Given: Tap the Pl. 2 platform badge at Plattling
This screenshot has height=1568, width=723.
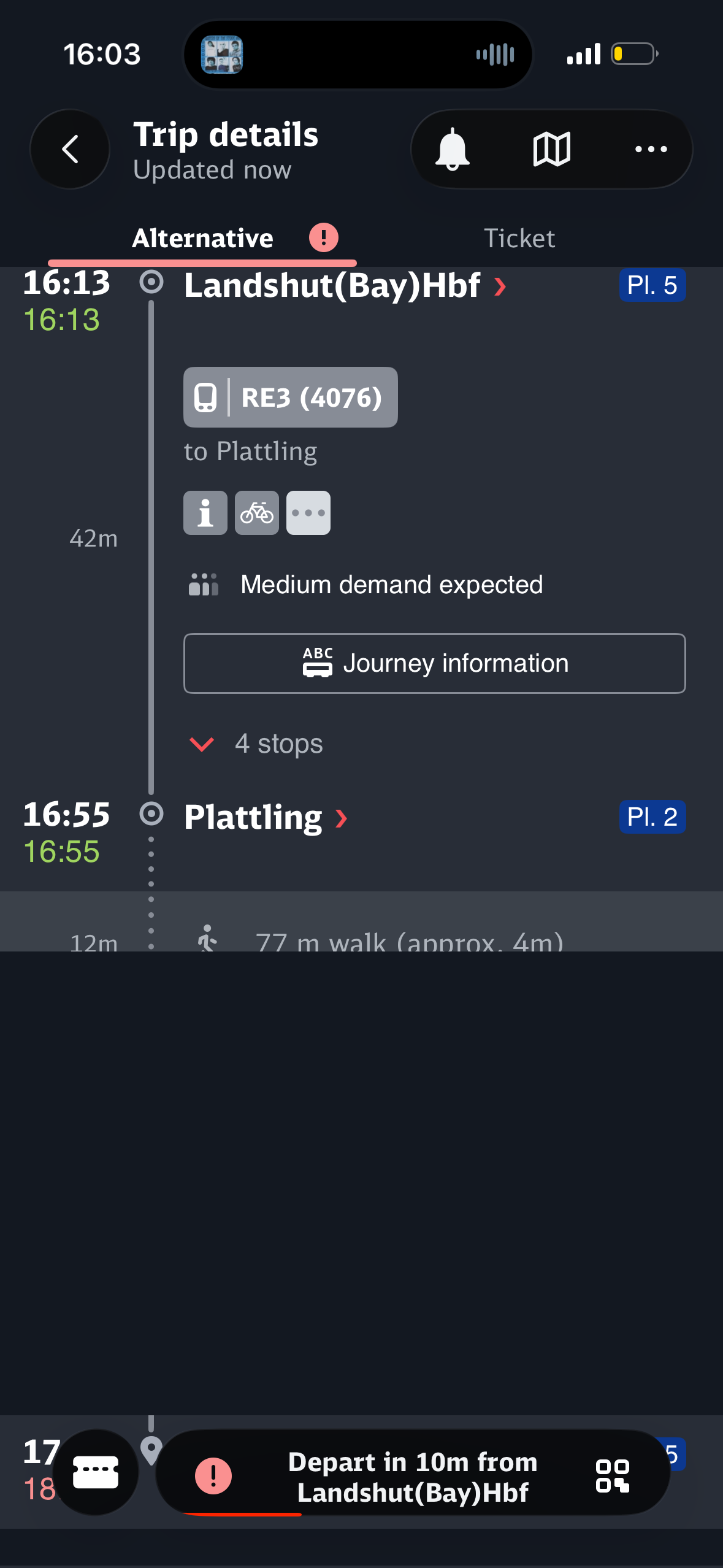Looking at the screenshot, I should (x=652, y=817).
